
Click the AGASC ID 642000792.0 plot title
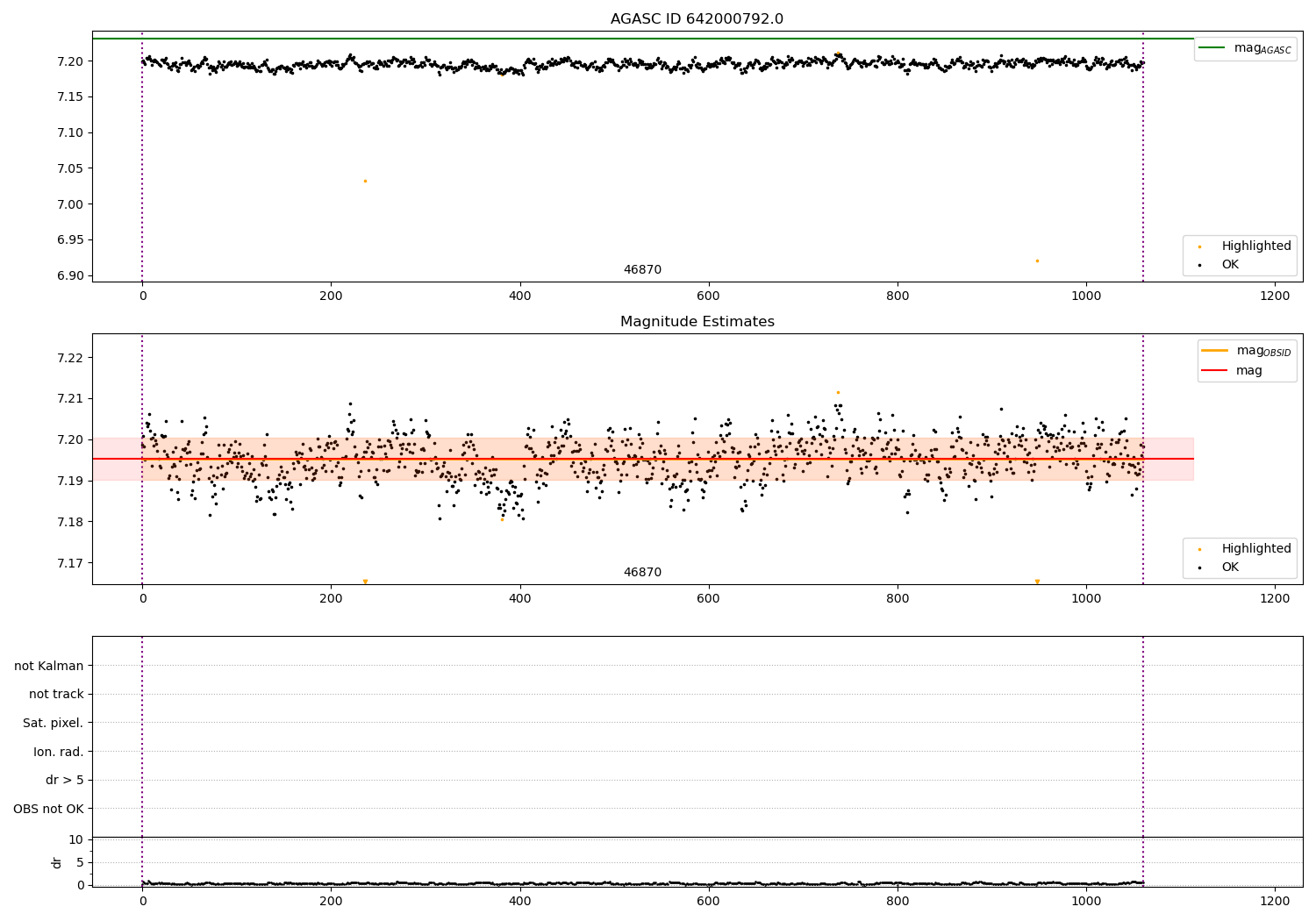coord(697,19)
